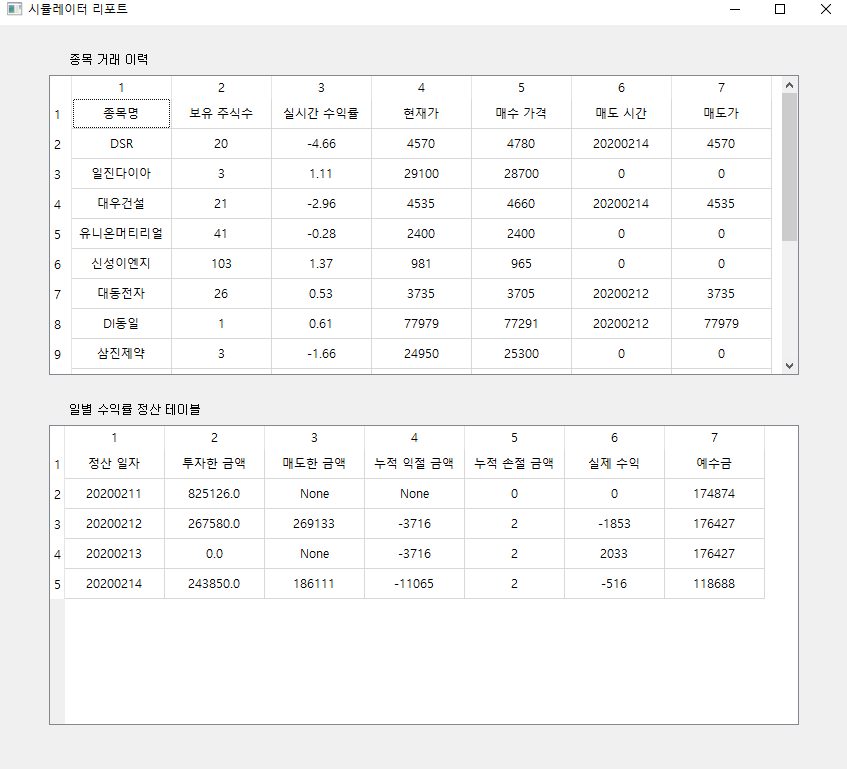847x769 pixels.
Task: Select the -2.96 return rate cell
Action: point(321,204)
